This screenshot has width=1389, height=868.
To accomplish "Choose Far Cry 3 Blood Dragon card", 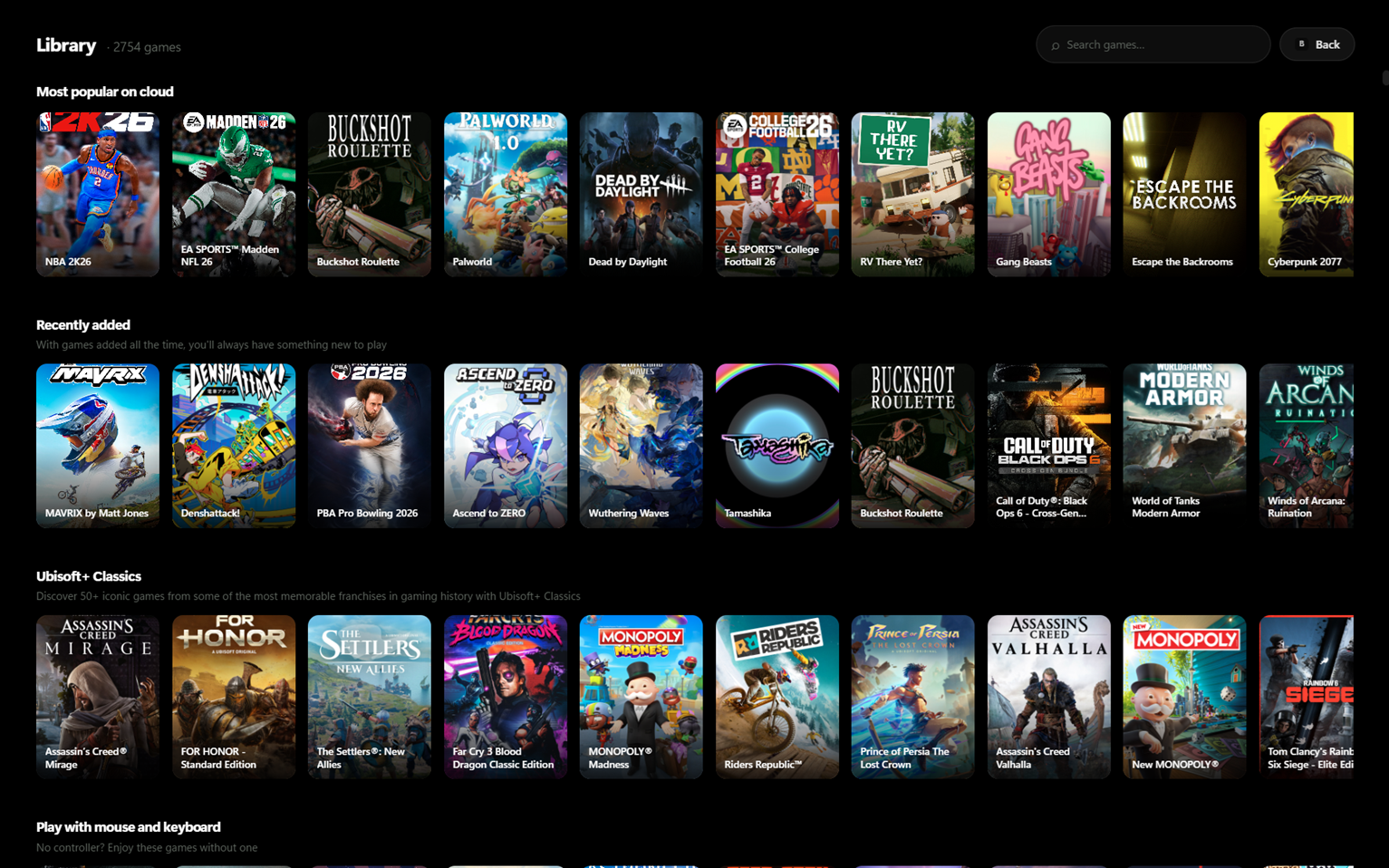I will point(506,697).
